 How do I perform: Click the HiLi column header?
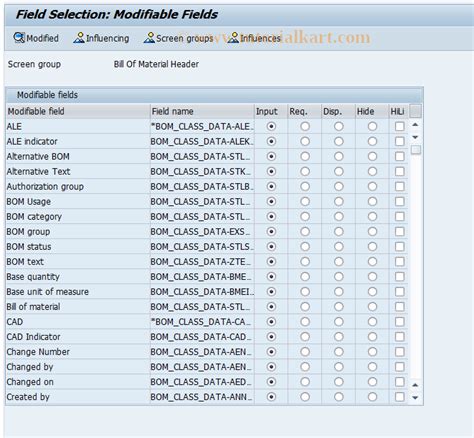pyautogui.click(x=398, y=111)
